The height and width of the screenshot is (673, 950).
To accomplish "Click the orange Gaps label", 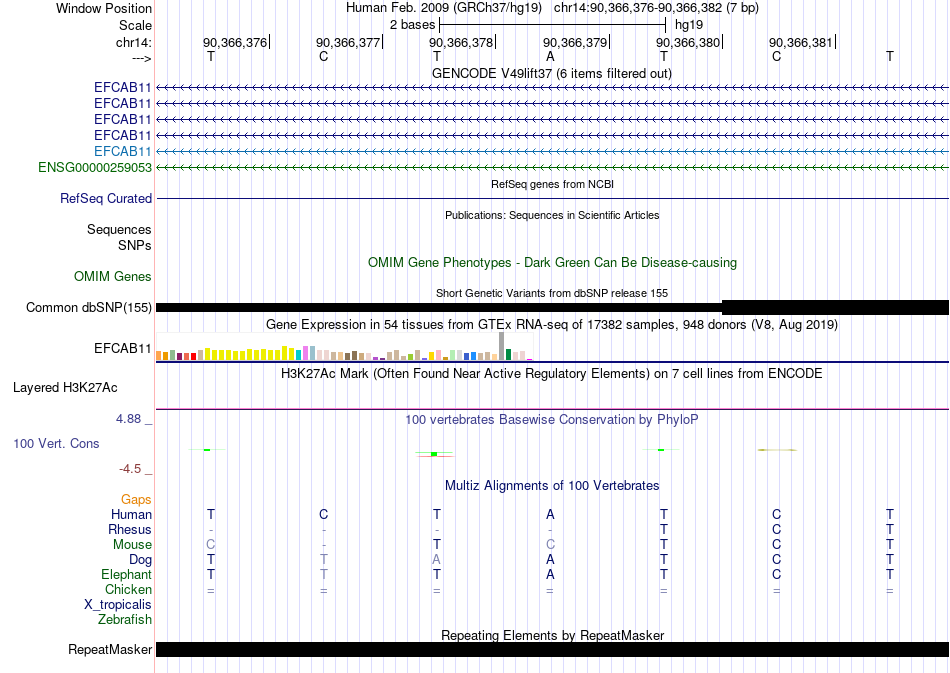I will tap(136, 499).
